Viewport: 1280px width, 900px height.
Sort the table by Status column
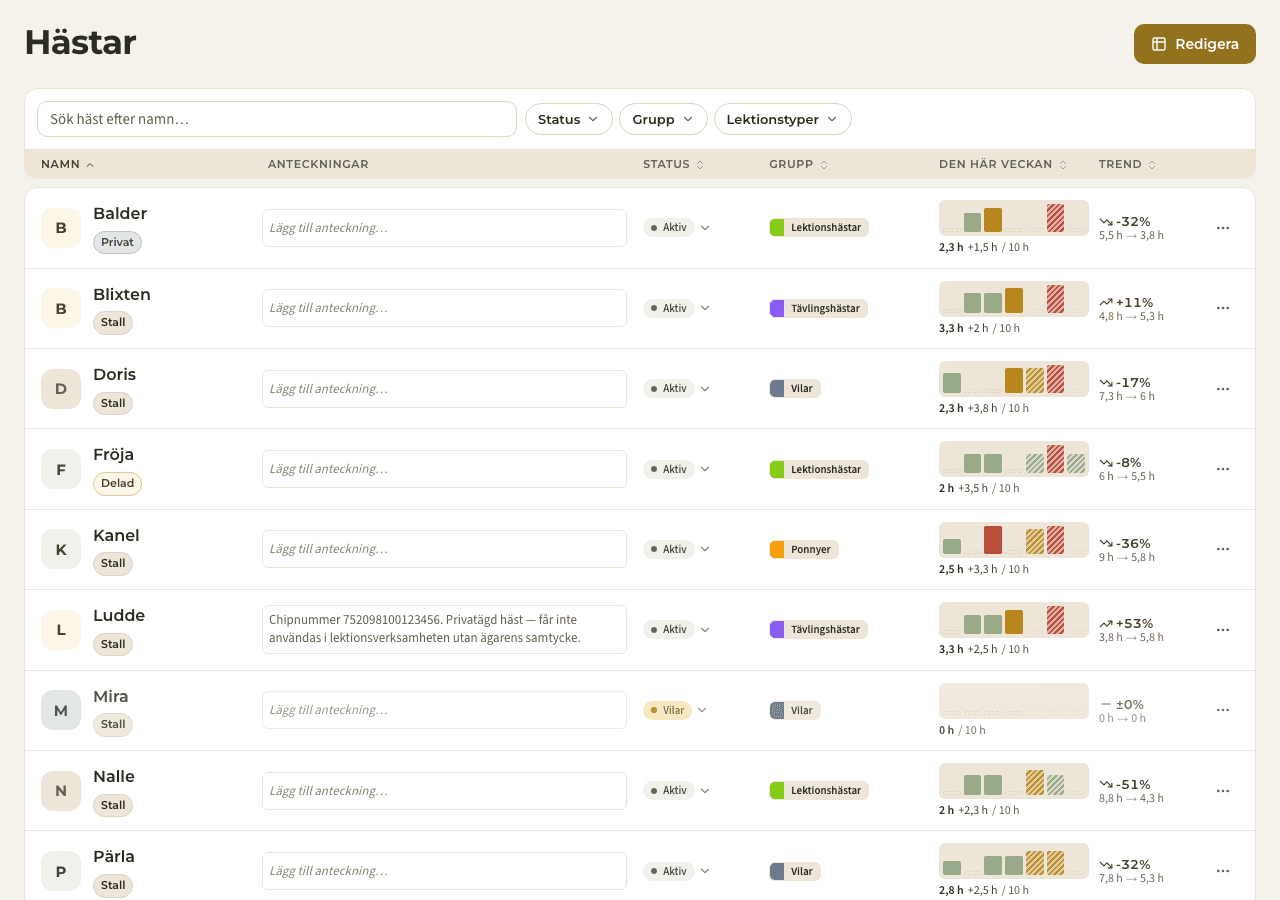pos(674,164)
